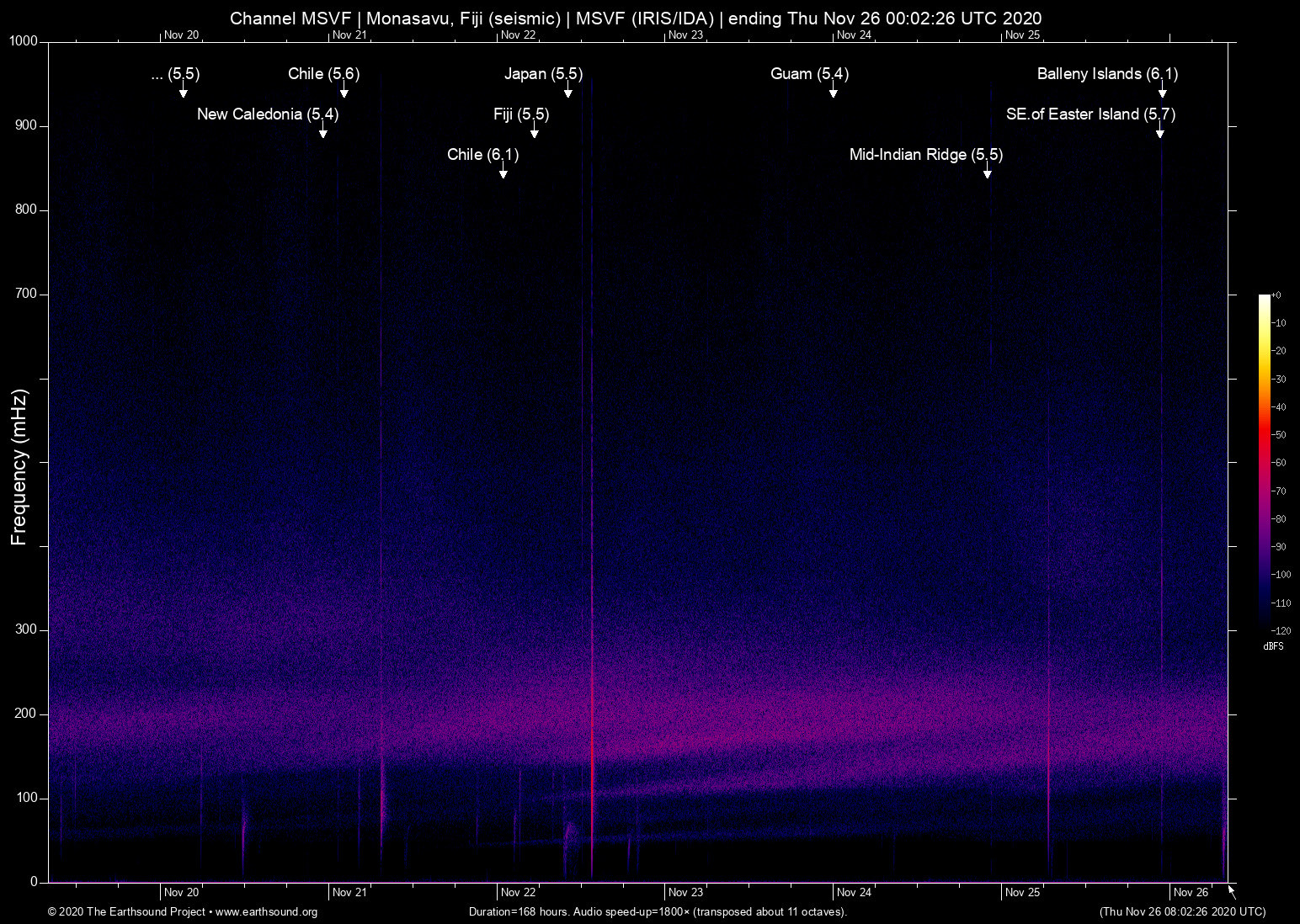This screenshot has width=1300, height=924.
Task: Click the +0 value on dBFS scale
Action: (1276, 295)
